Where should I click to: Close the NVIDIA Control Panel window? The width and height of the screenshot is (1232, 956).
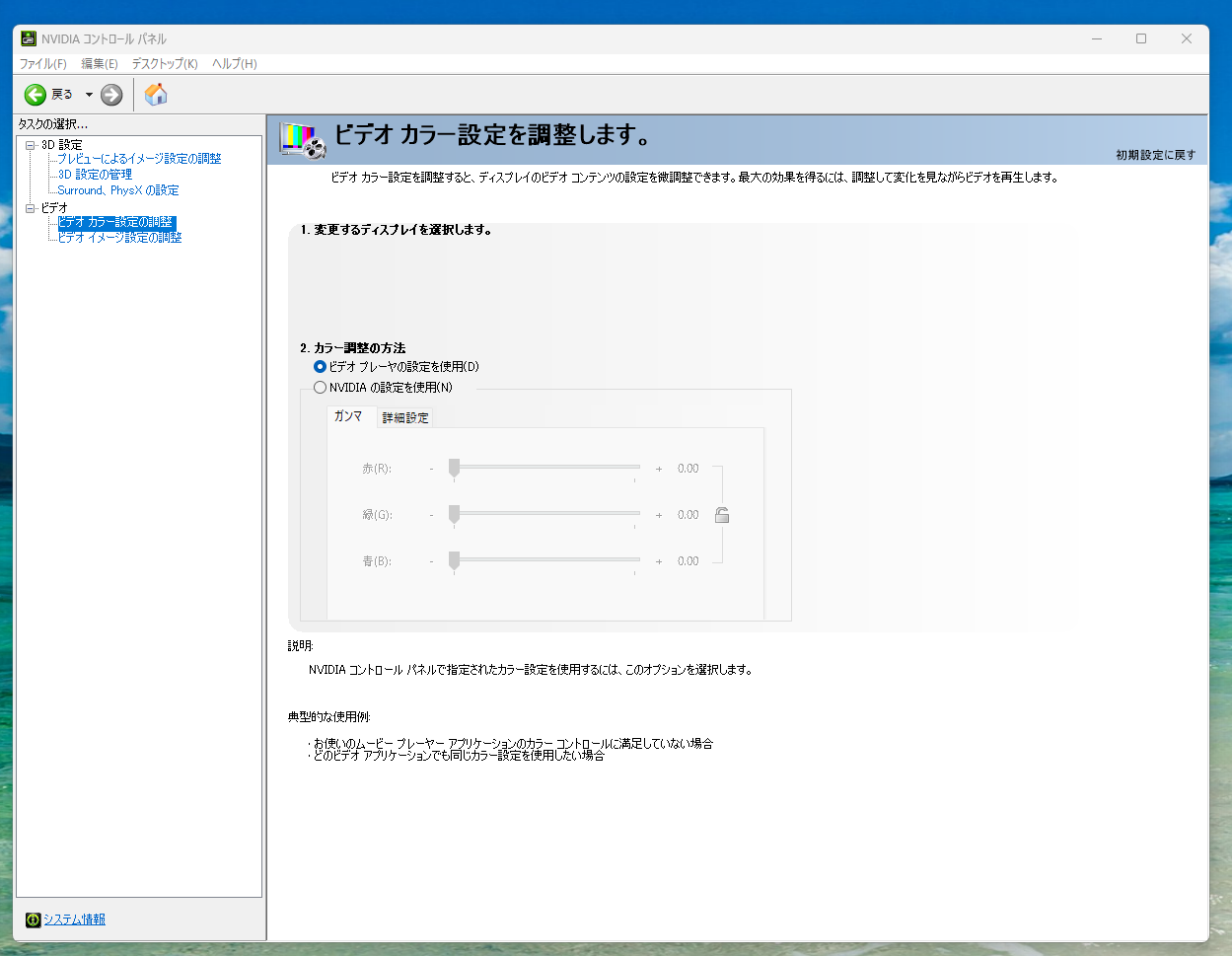click(1187, 38)
